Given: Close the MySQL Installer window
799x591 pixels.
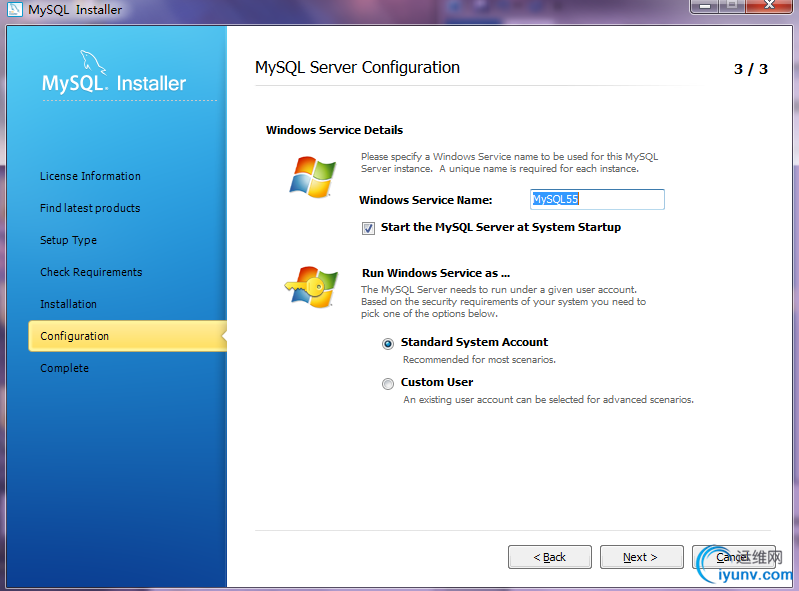Looking at the screenshot, I should (x=769, y=6).
